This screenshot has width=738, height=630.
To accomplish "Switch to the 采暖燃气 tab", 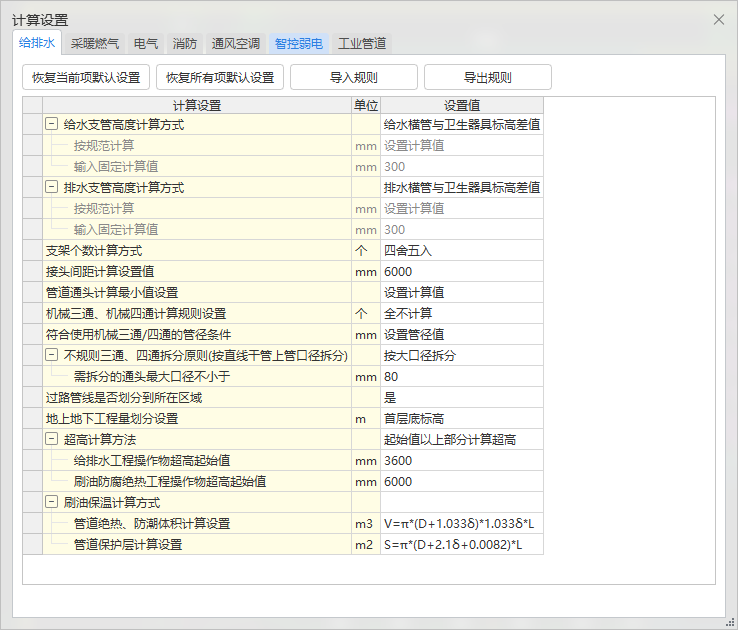I will 95,43.
